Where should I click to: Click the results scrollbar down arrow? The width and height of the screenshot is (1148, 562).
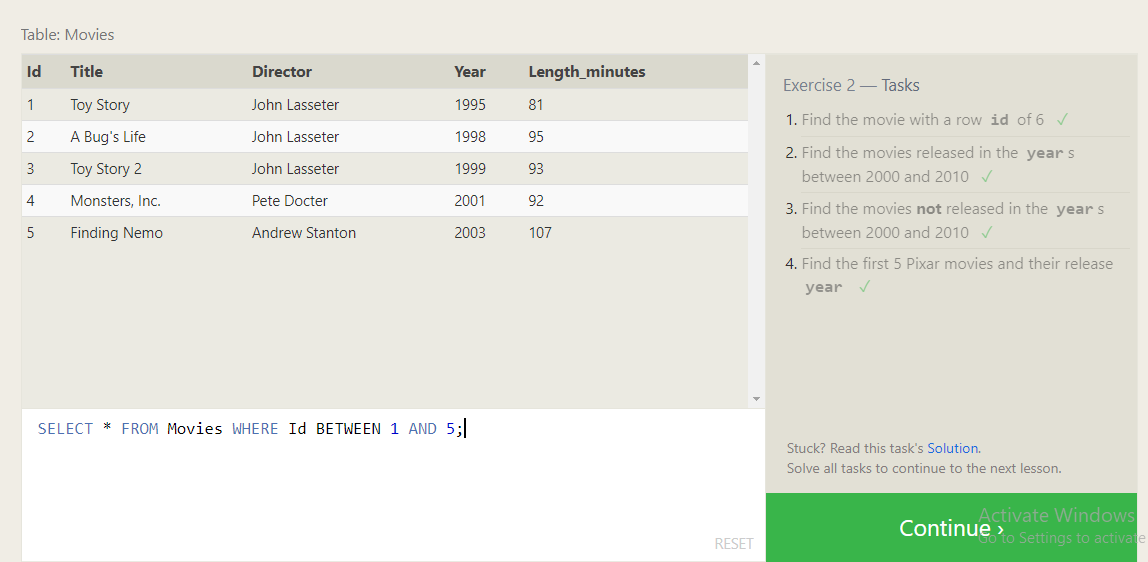pyautogui.click(x=756, y=399)
